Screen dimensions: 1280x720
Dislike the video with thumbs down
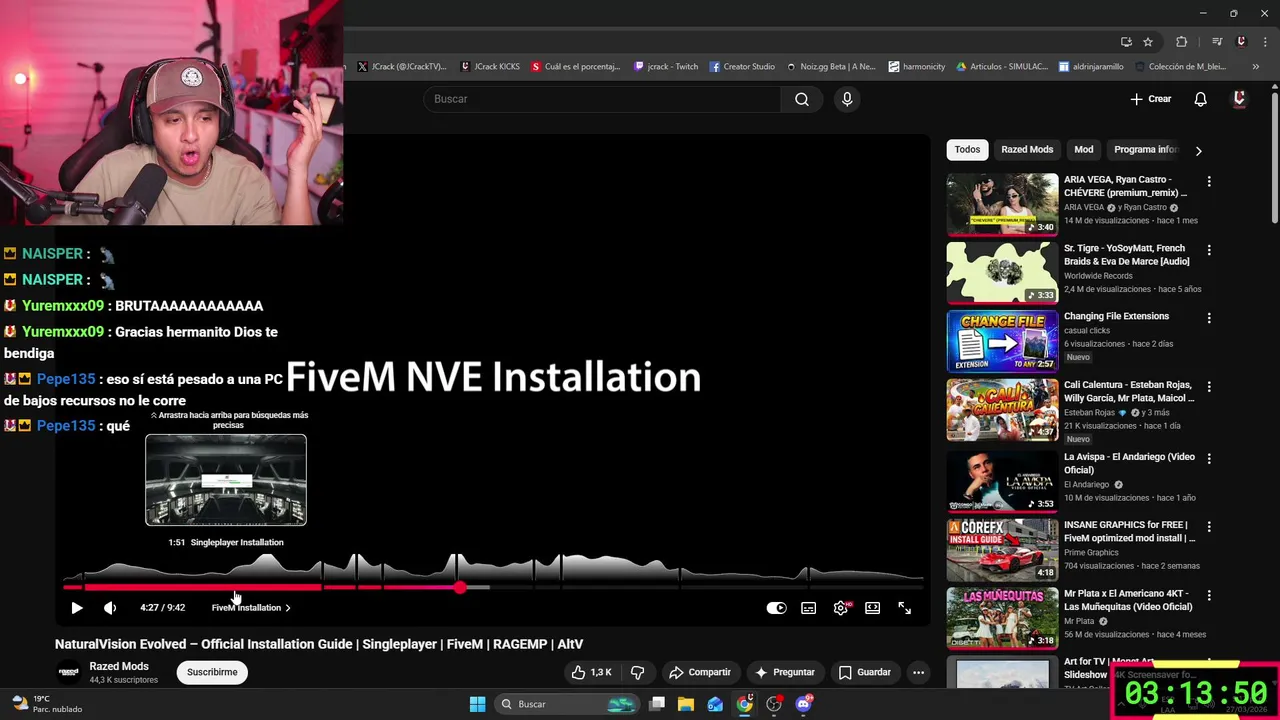[637, 672]
